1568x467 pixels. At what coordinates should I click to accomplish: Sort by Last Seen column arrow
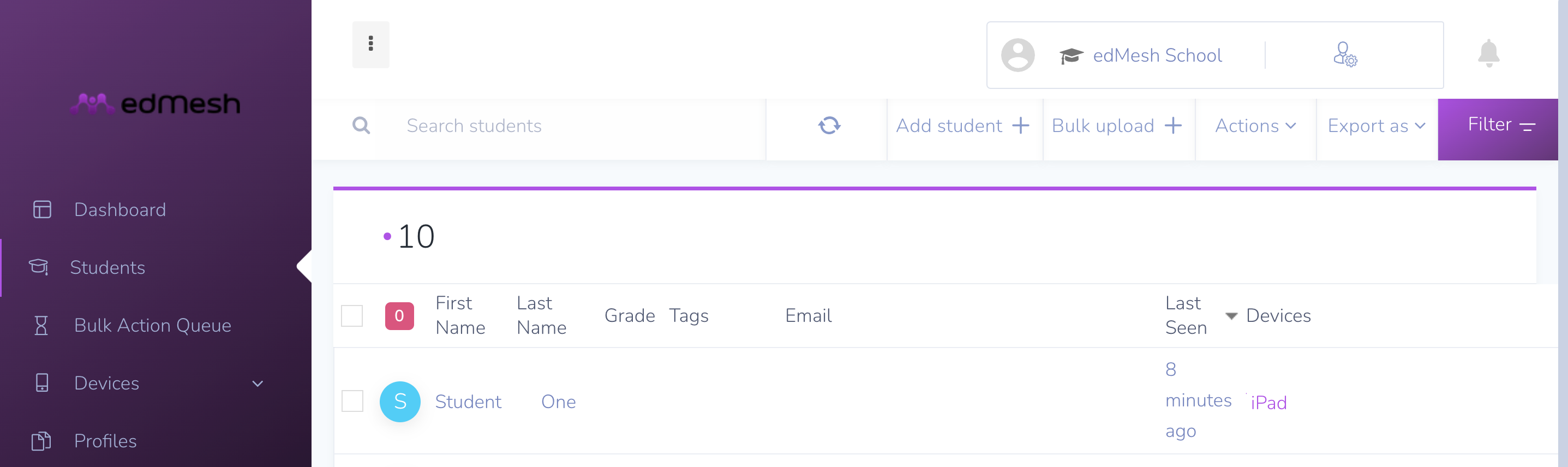point(1231,316)
